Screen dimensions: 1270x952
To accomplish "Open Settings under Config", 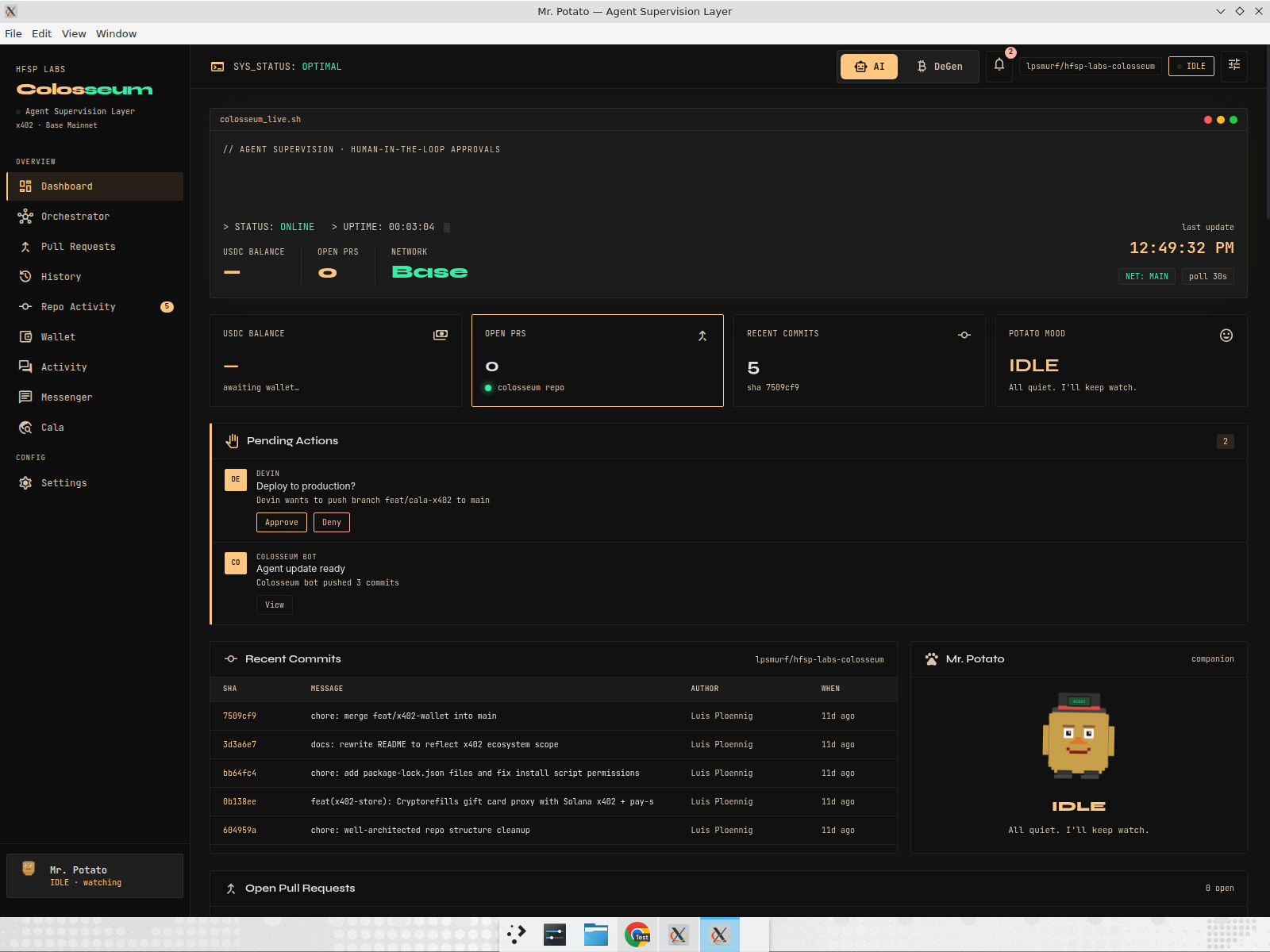I will 95,483.
